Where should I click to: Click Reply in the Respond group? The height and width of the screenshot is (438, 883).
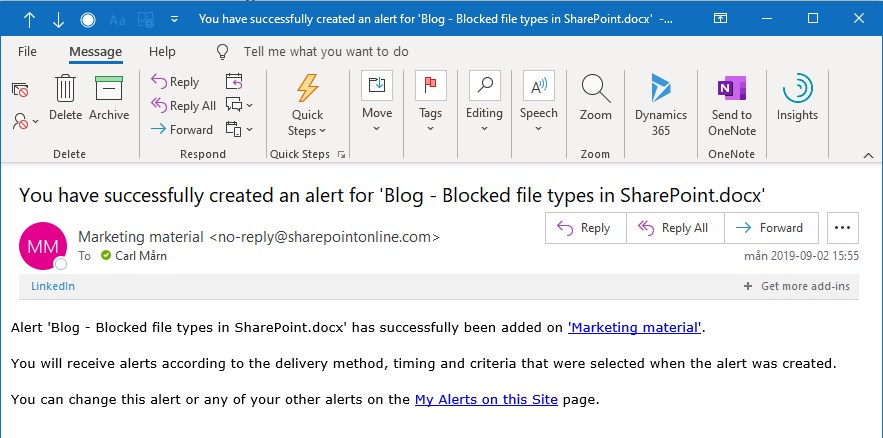(x=175, y=82)
